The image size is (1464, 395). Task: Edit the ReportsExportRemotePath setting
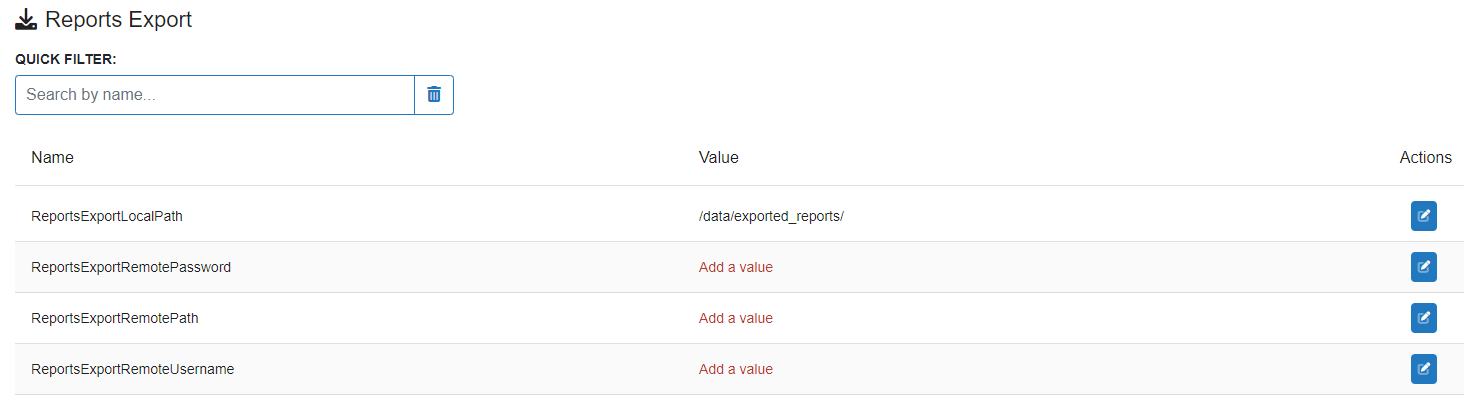pyautogui.click(x=1424, y=318)
